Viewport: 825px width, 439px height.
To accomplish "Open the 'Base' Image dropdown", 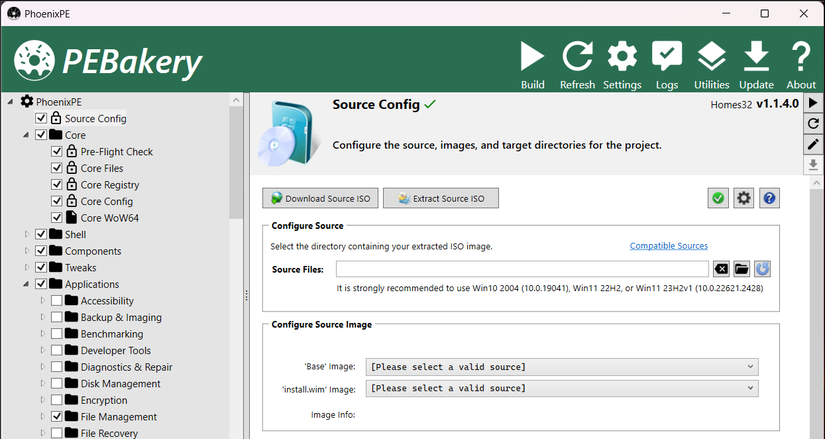I will [562, 367].
